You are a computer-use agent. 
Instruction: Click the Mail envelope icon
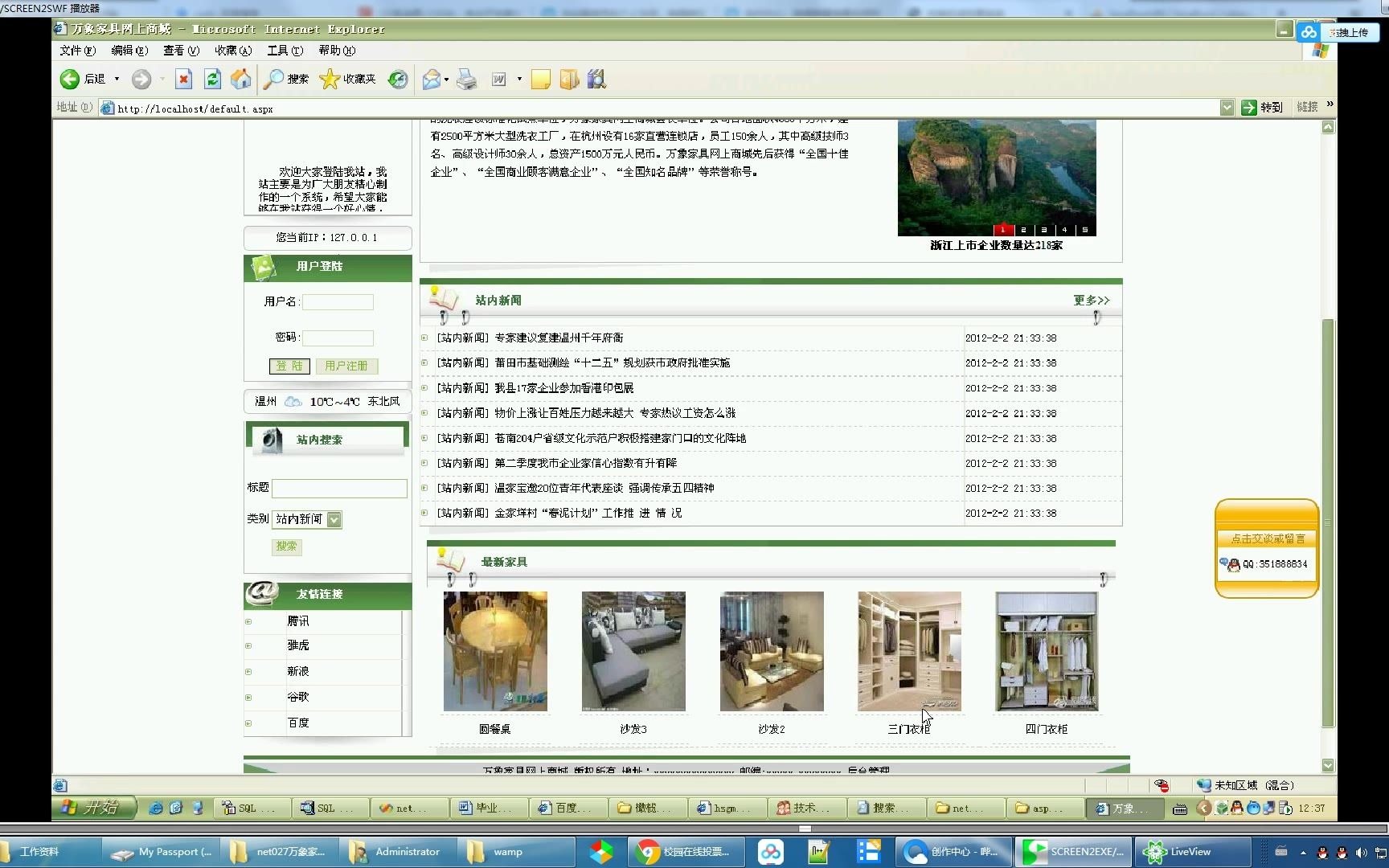click(432, 79)
